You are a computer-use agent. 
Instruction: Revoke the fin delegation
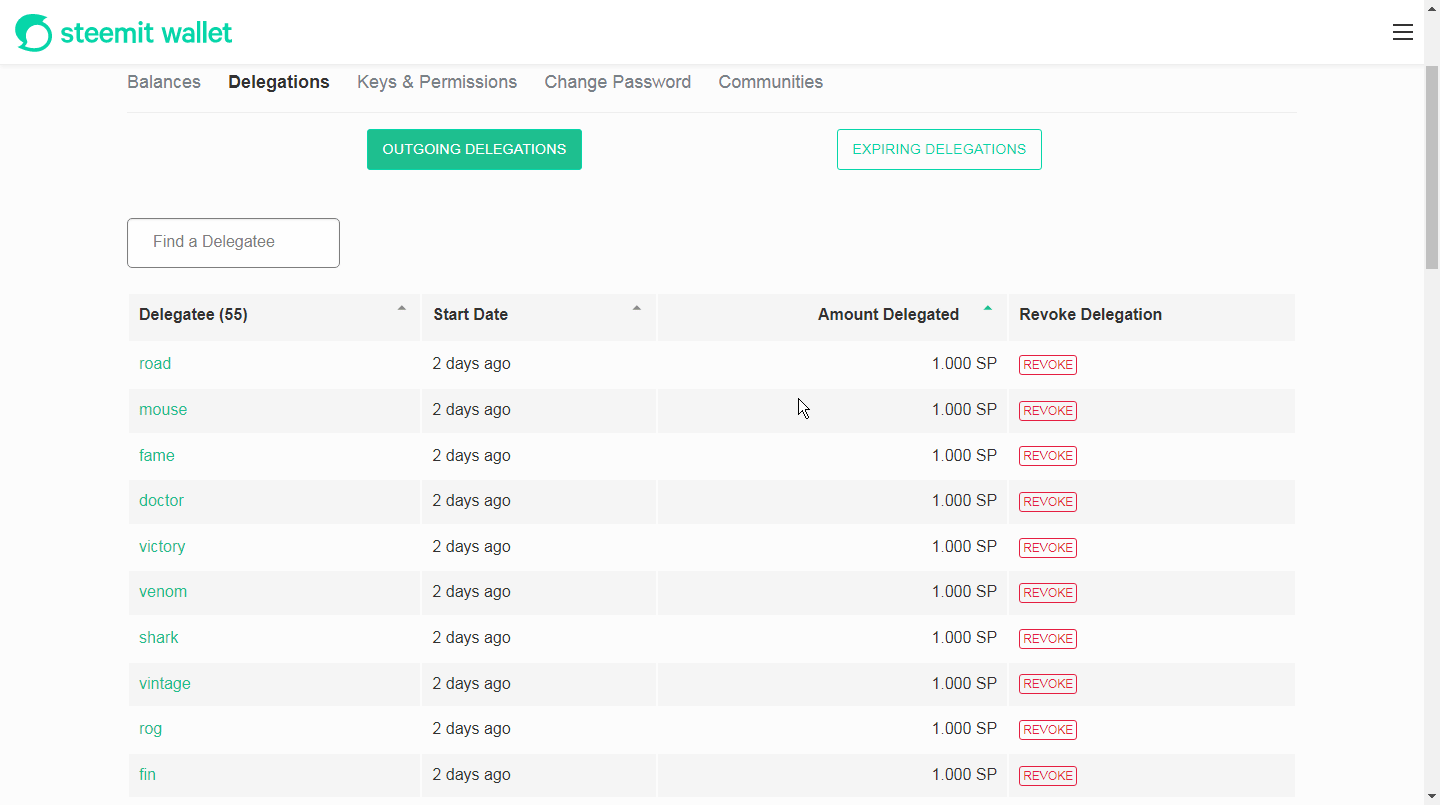1047,776
